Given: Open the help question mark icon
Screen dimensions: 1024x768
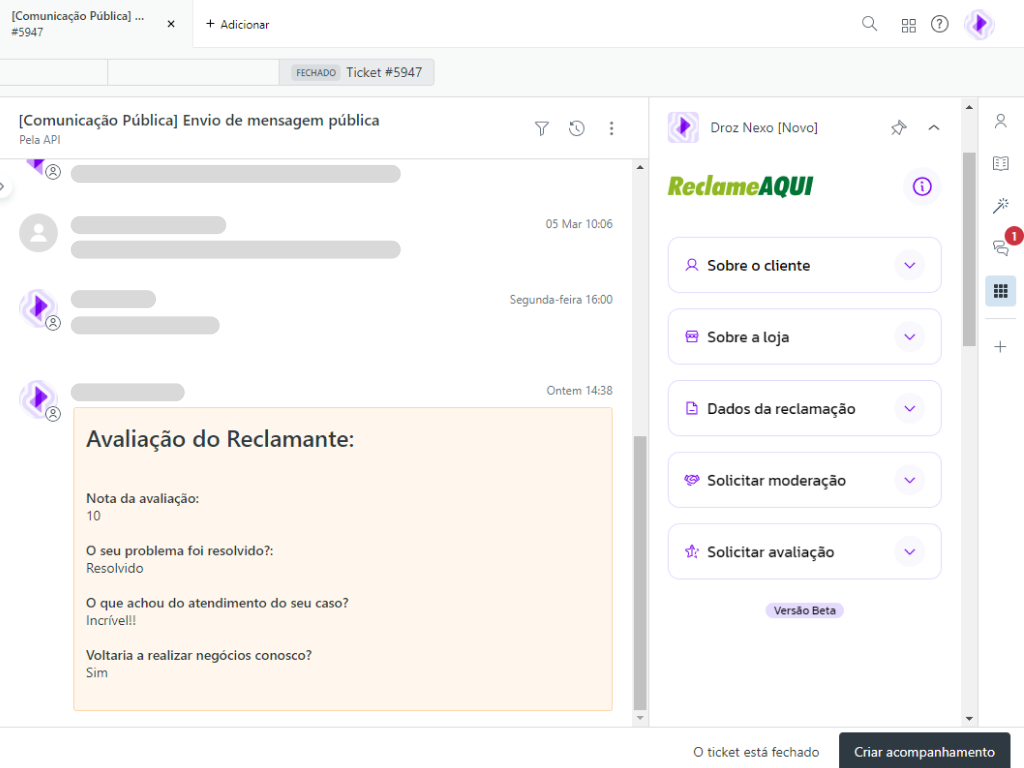Looking at the screenshot, I should tap(939, 24).
